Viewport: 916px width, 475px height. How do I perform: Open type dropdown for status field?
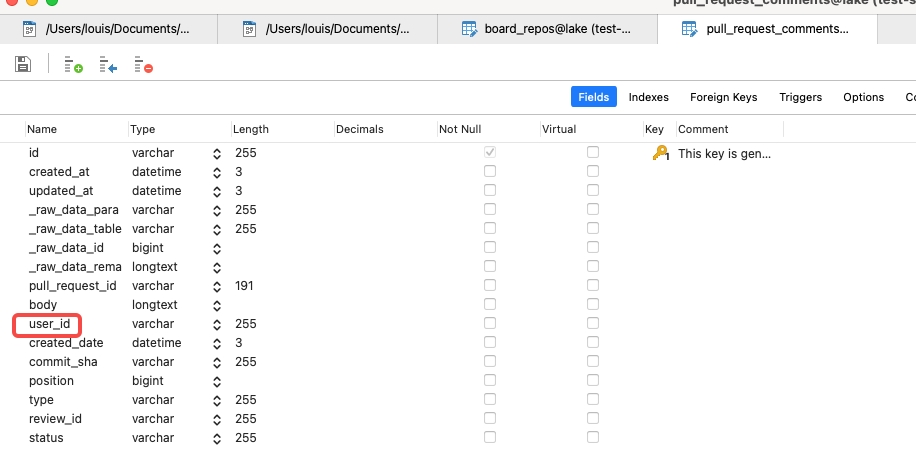pyautogui.click(x=217, y=439)
